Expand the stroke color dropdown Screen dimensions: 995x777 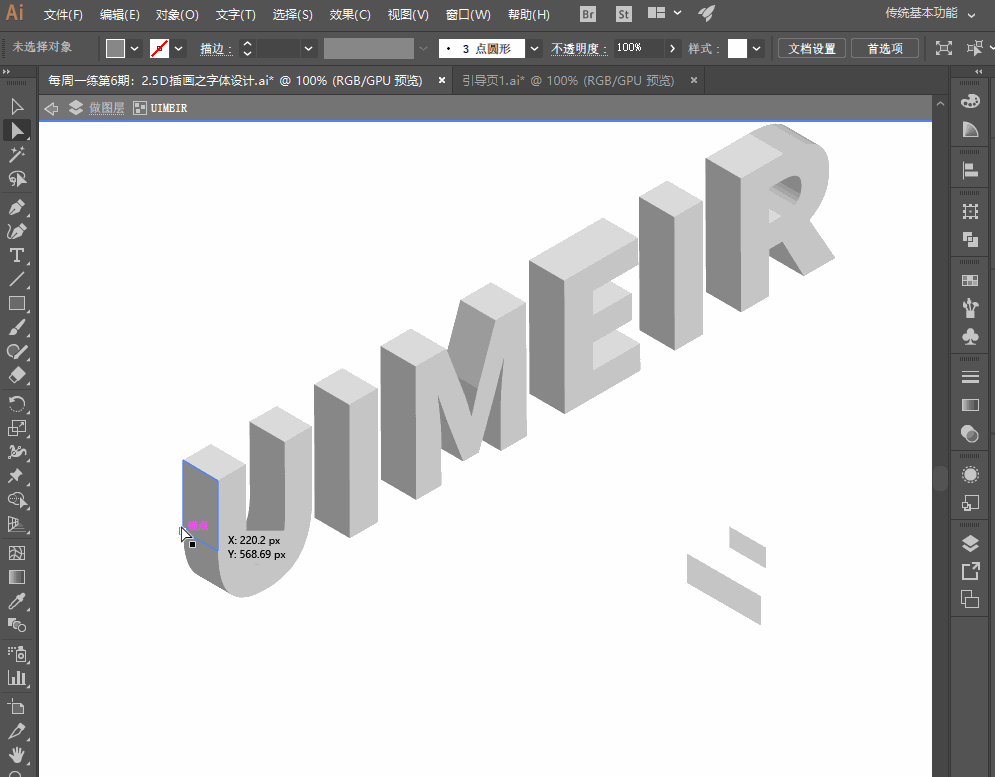point(179,48)
